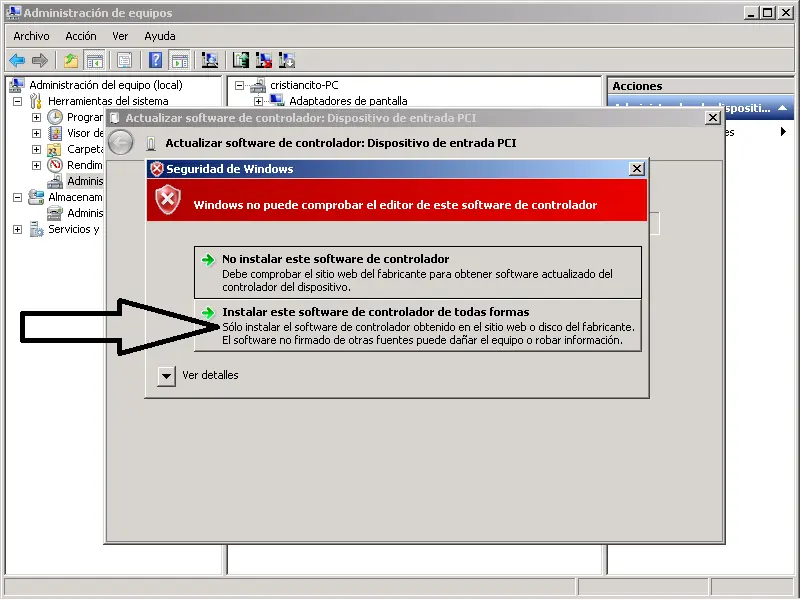The height and width of the screenshot is (600, 800).
Task: Expand the Servicios y aplicaciones node
Action: (x=17, y=229)
